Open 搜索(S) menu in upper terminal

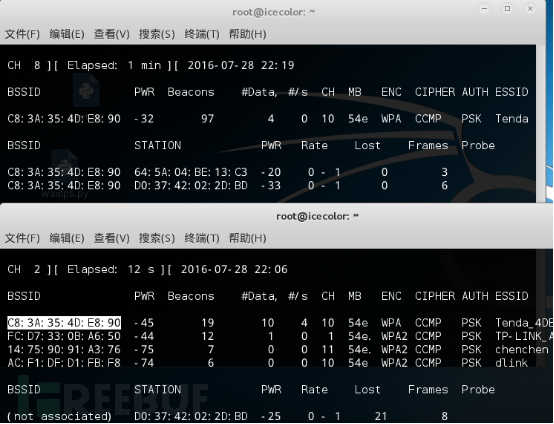[x=157, y=34]
